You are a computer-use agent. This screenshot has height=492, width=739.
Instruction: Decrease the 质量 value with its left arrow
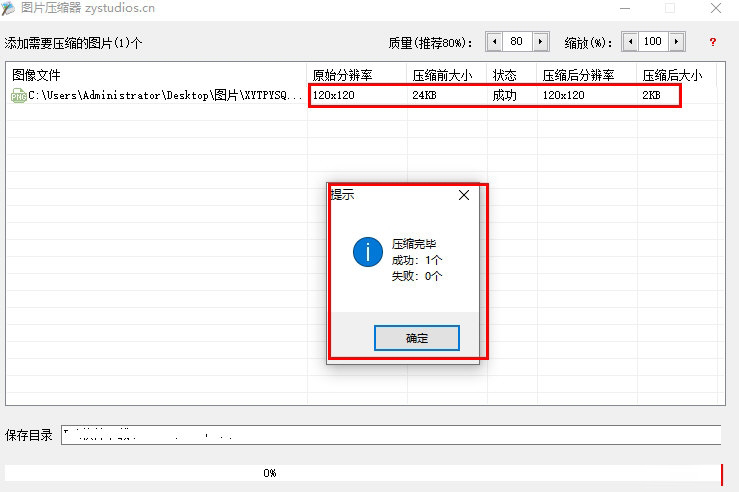tap(494, 41)
